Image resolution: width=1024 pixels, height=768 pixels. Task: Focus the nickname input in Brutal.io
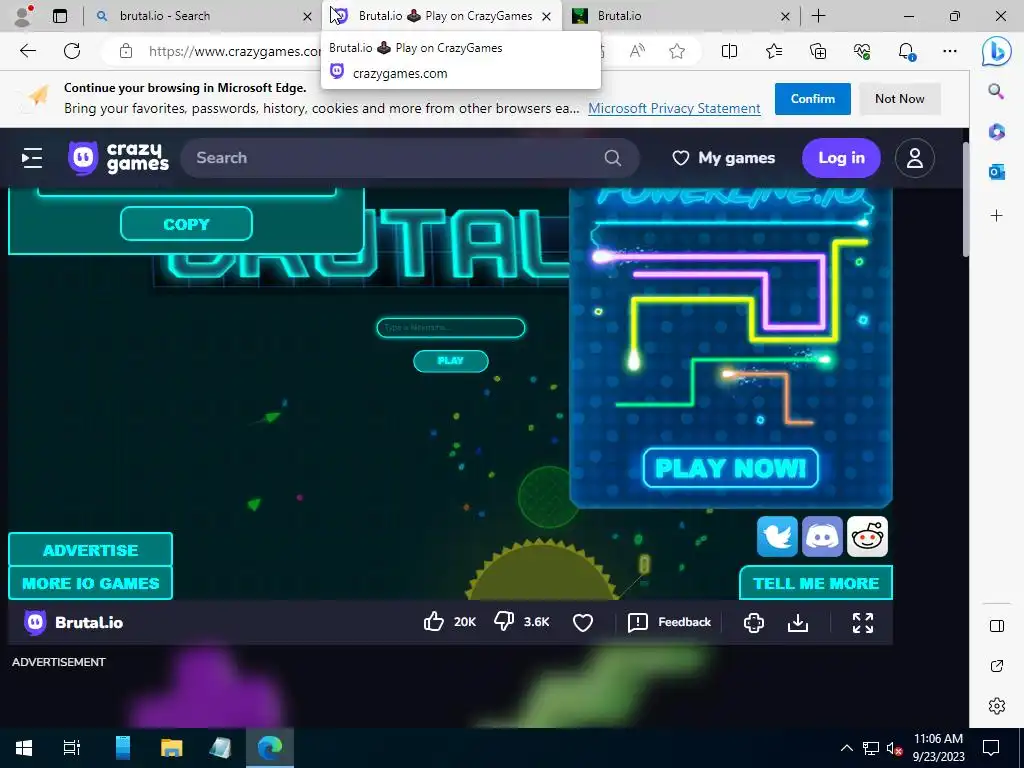(x=451, y=327)
